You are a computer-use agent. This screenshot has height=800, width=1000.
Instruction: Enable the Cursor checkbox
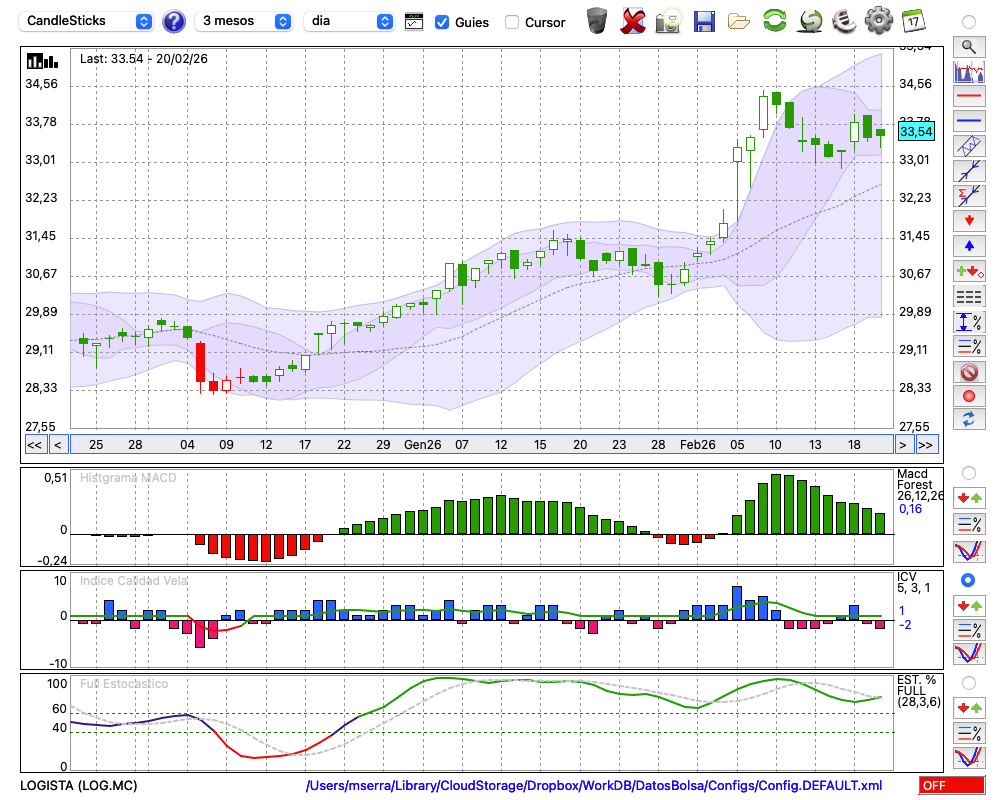(512, 22)
